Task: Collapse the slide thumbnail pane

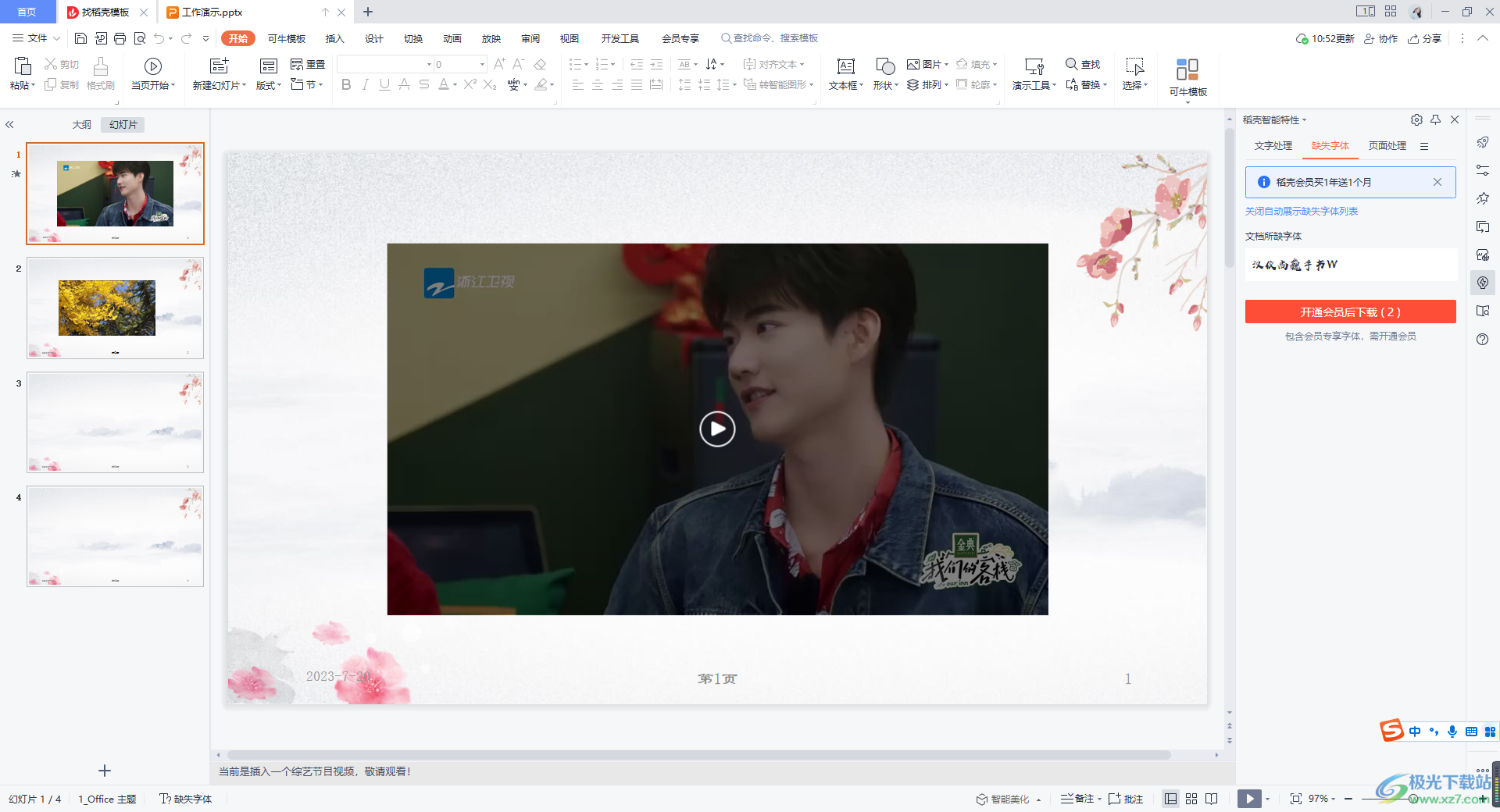Action: pyautogui.click(x=10, y=124)
